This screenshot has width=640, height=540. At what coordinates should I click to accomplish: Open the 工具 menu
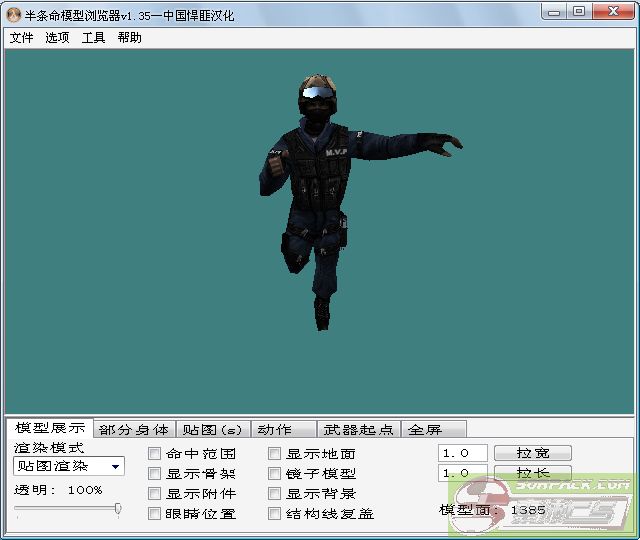pos(93,38)
